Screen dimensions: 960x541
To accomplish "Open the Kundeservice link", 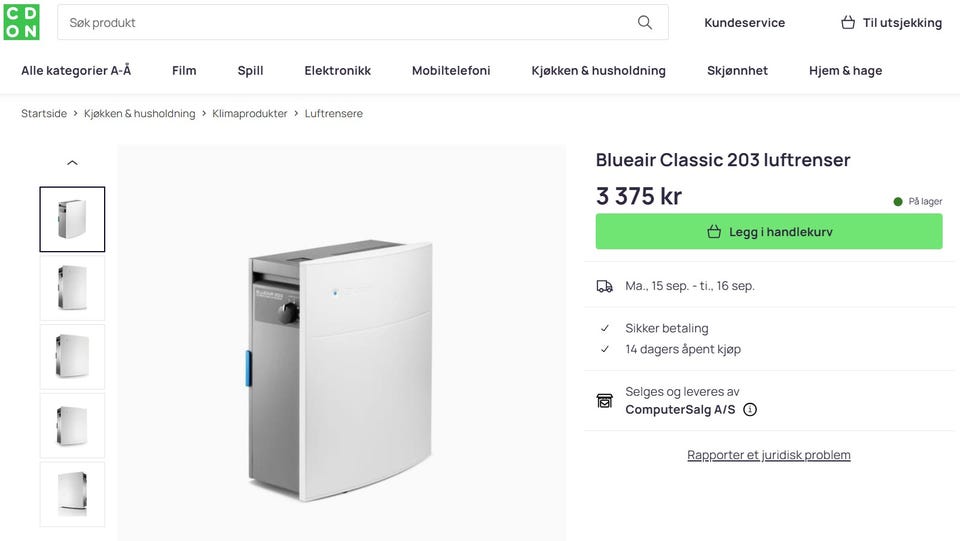I will click(x=744, y=22).
